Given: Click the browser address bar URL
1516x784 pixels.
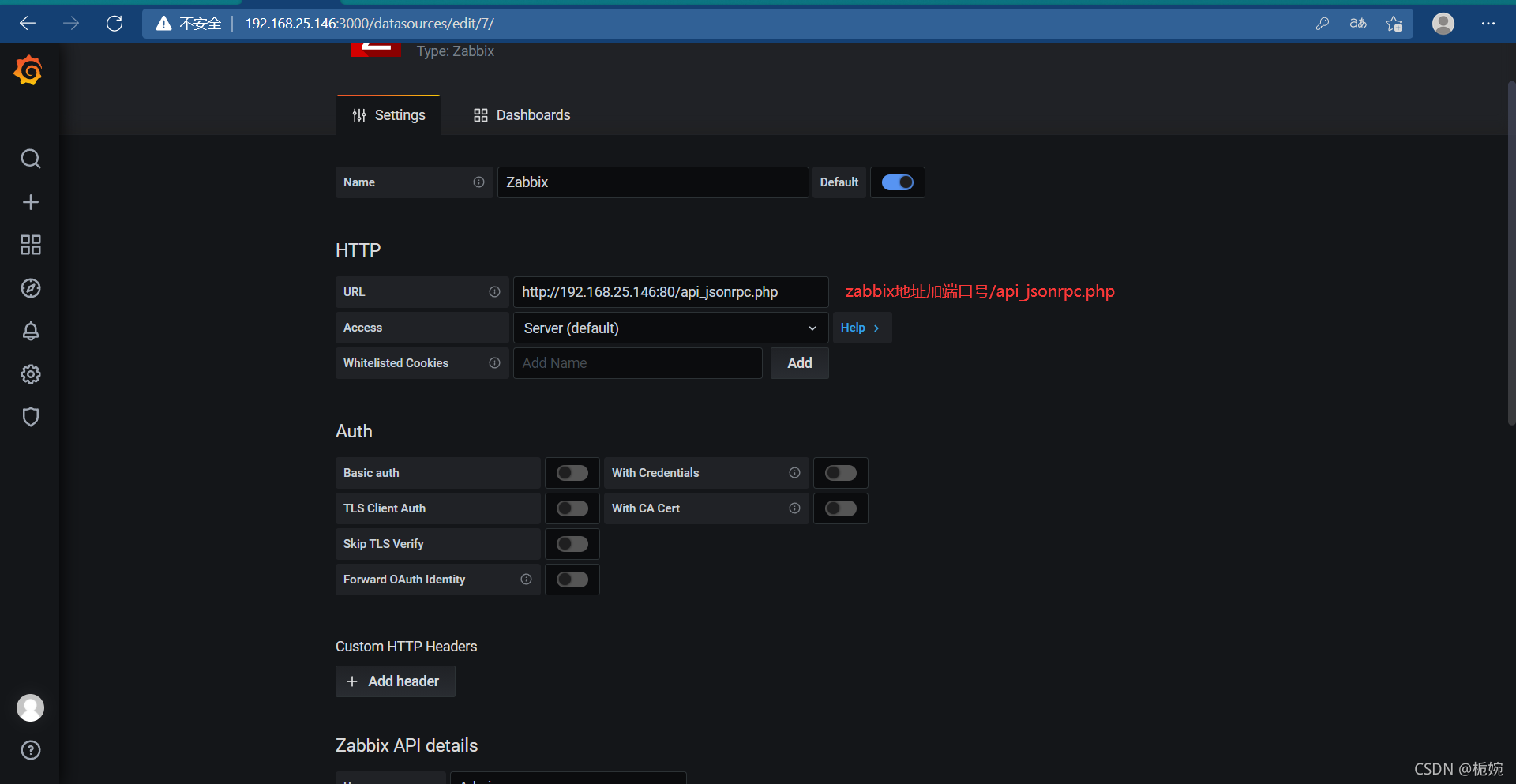Looking at the screenshot, I should [x=370, y=24].
